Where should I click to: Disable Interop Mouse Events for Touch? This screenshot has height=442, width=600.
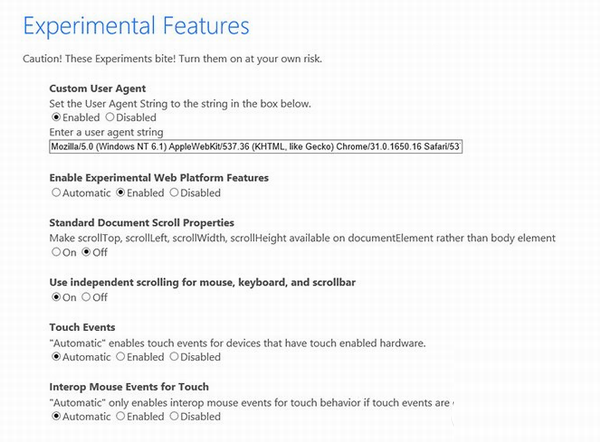pos(174,416)
